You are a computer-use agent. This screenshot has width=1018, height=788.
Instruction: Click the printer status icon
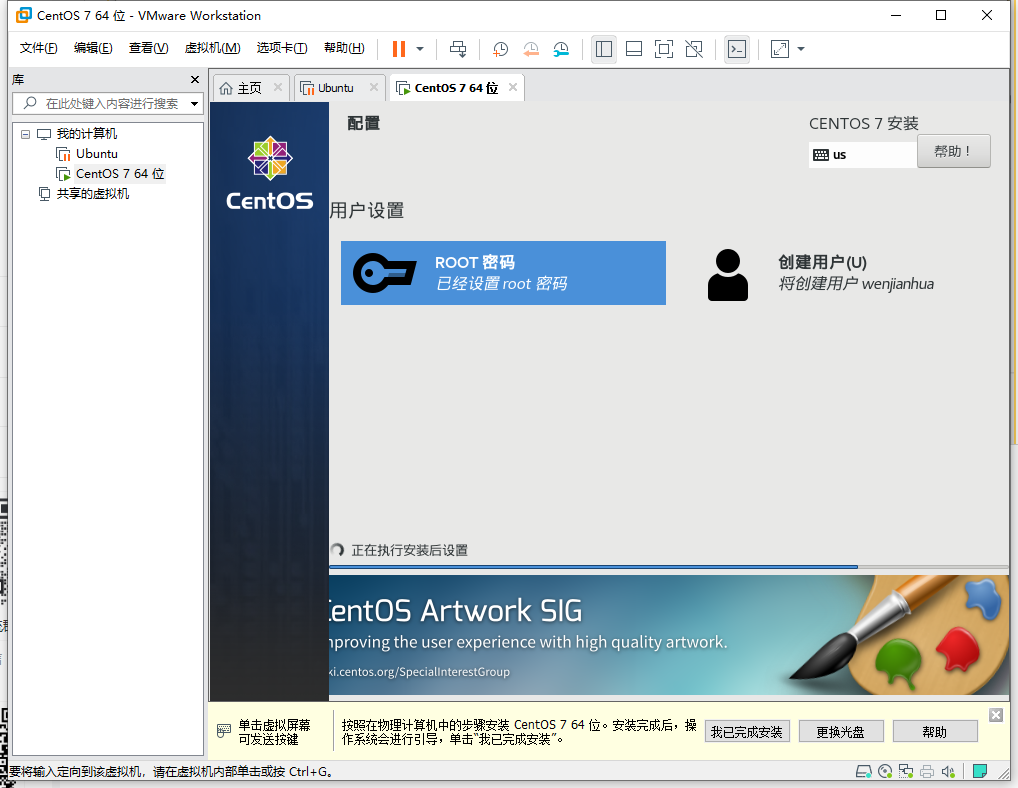[x=926, y=772]
